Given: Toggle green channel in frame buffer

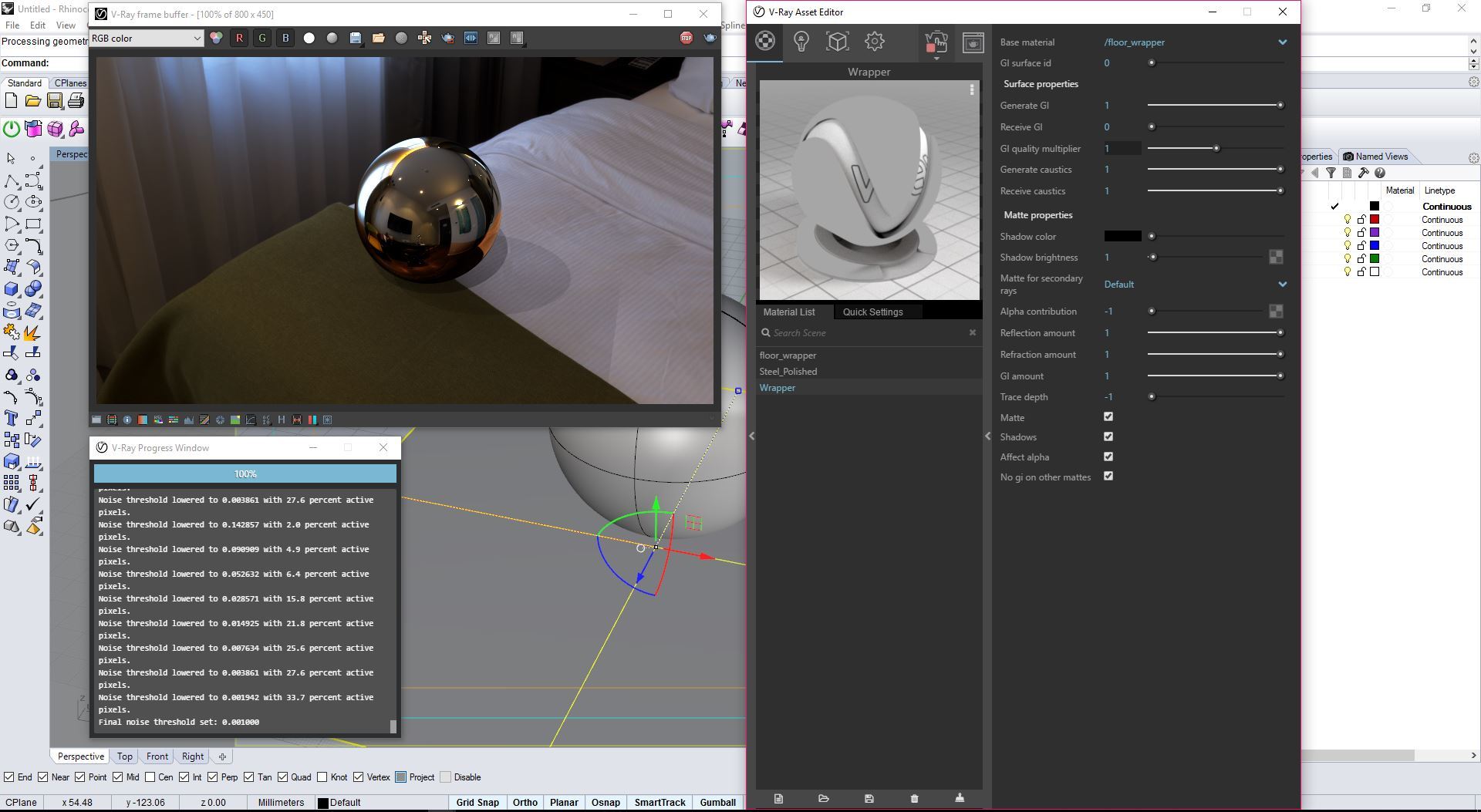Looking at the screenshot, I should click(x=262, y=38).
